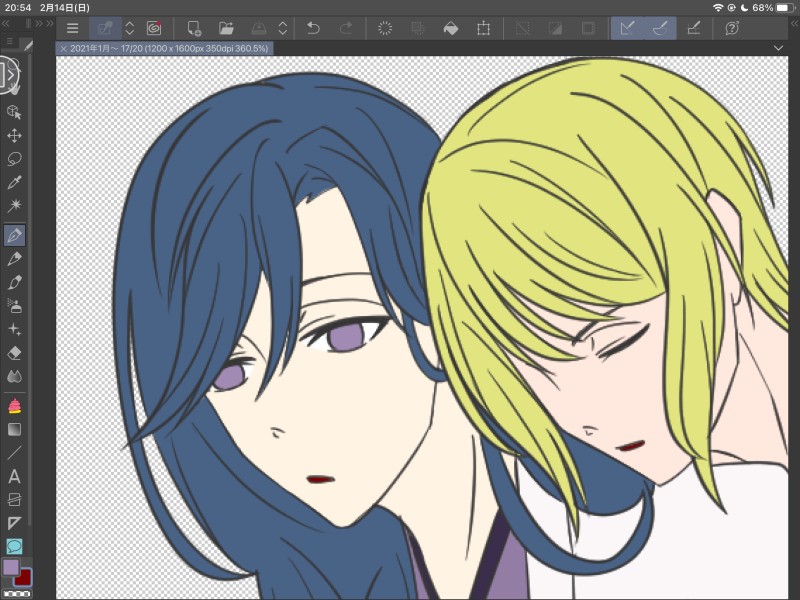800x600 pixels.
Task: Open the Clip Studio spiral icon
Action: coord(154,28)
